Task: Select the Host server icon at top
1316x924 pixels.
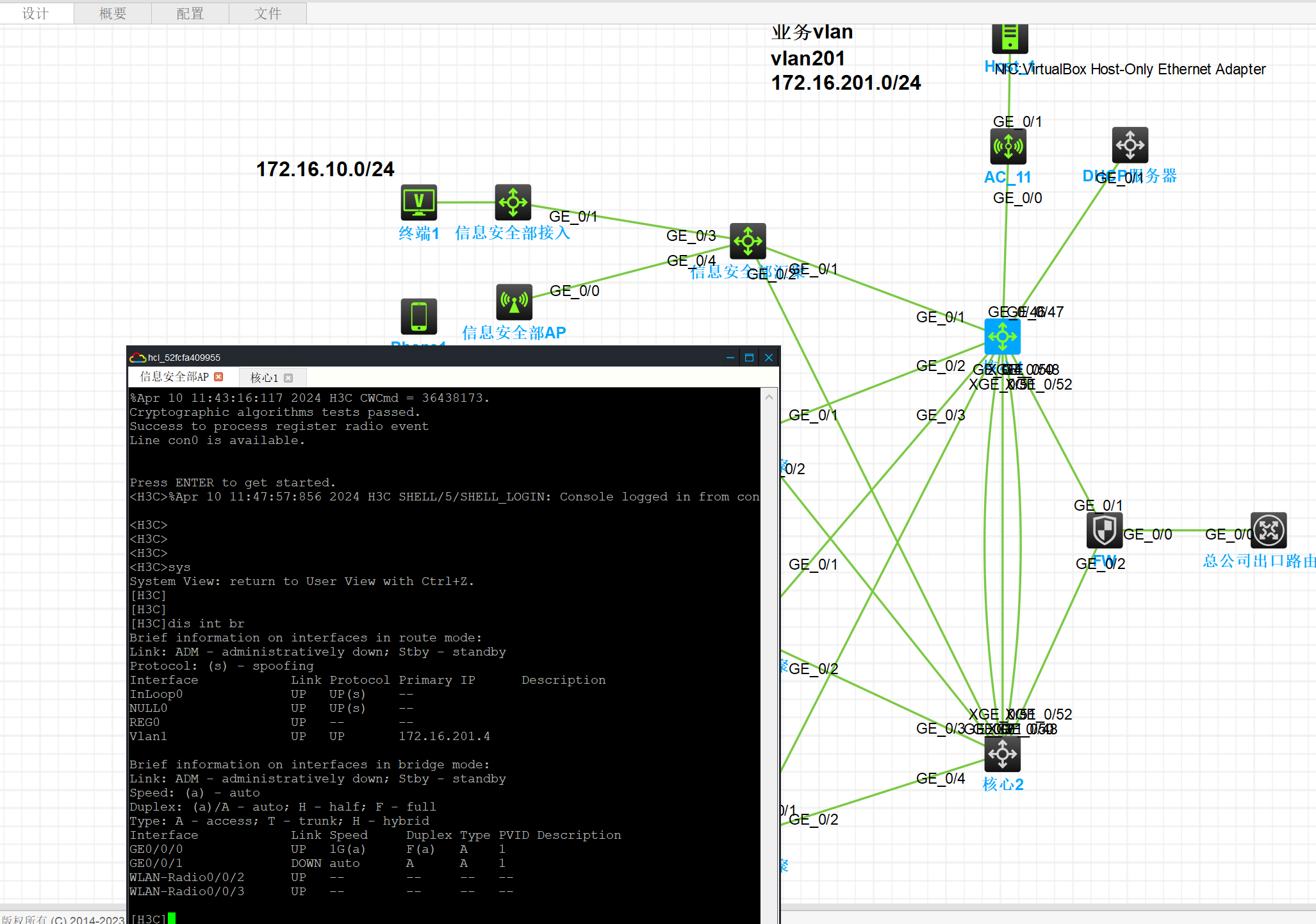Action: coord(1010,37)
